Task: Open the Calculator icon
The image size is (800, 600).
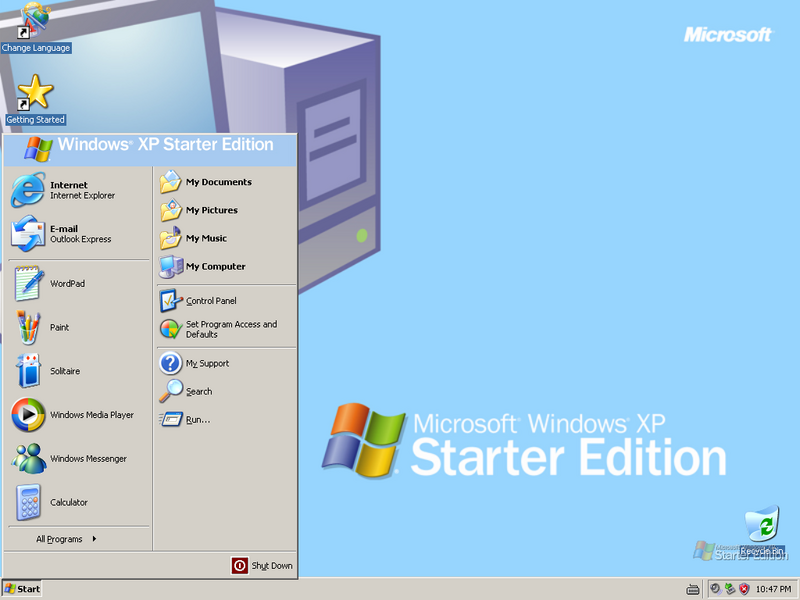Action: pyautogui.click(x=29, y=502)
